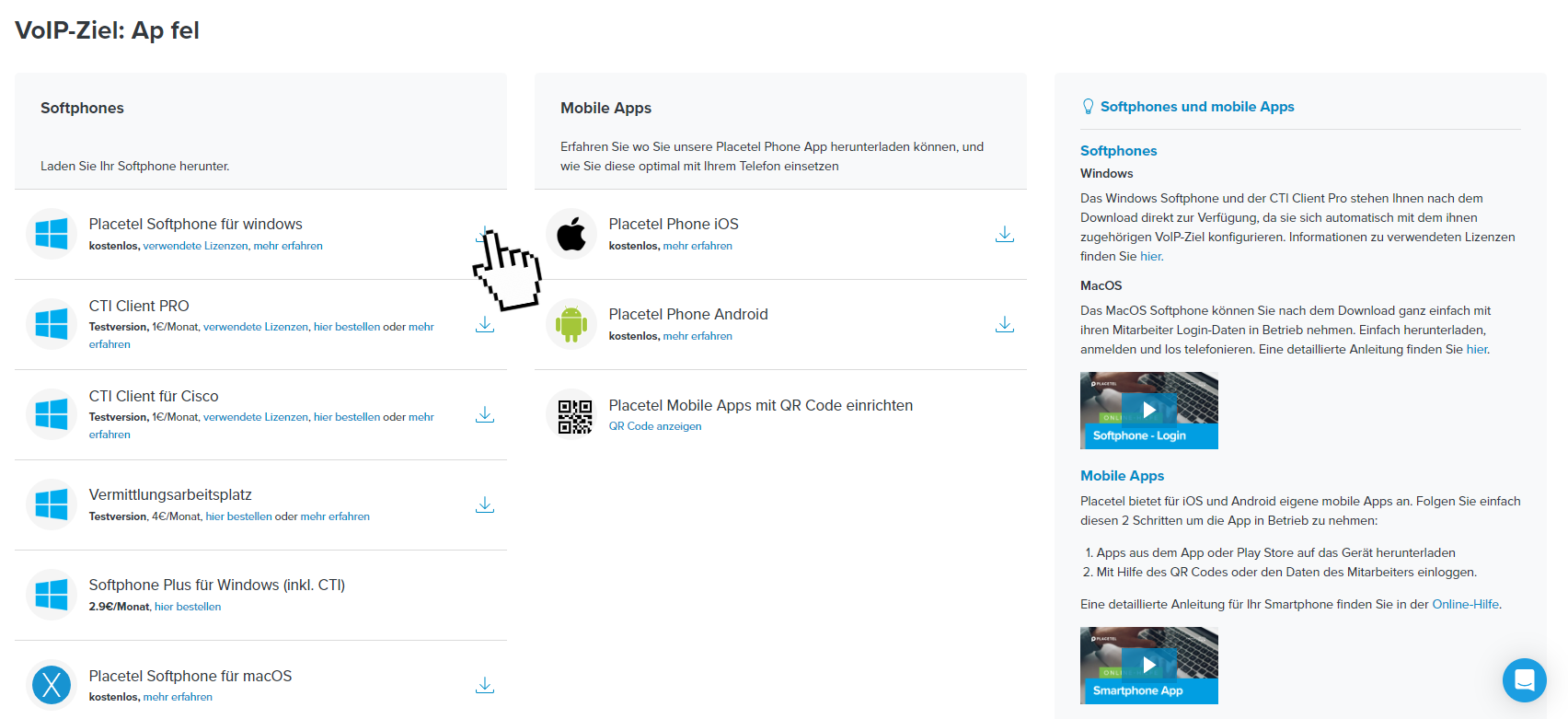Open 'mehr erfahren' for Placetel Softphone für windows
This screenshot has width=1568, height=719.
288,246
